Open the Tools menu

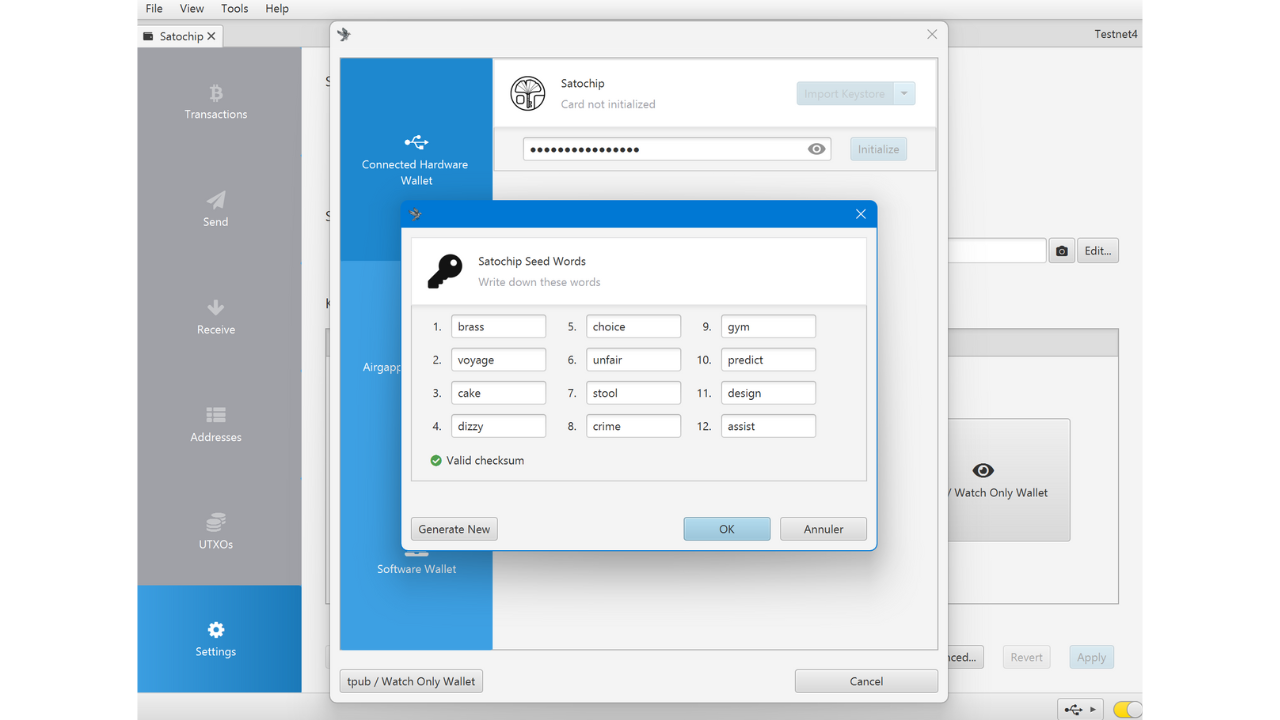[x=235, y=9]
